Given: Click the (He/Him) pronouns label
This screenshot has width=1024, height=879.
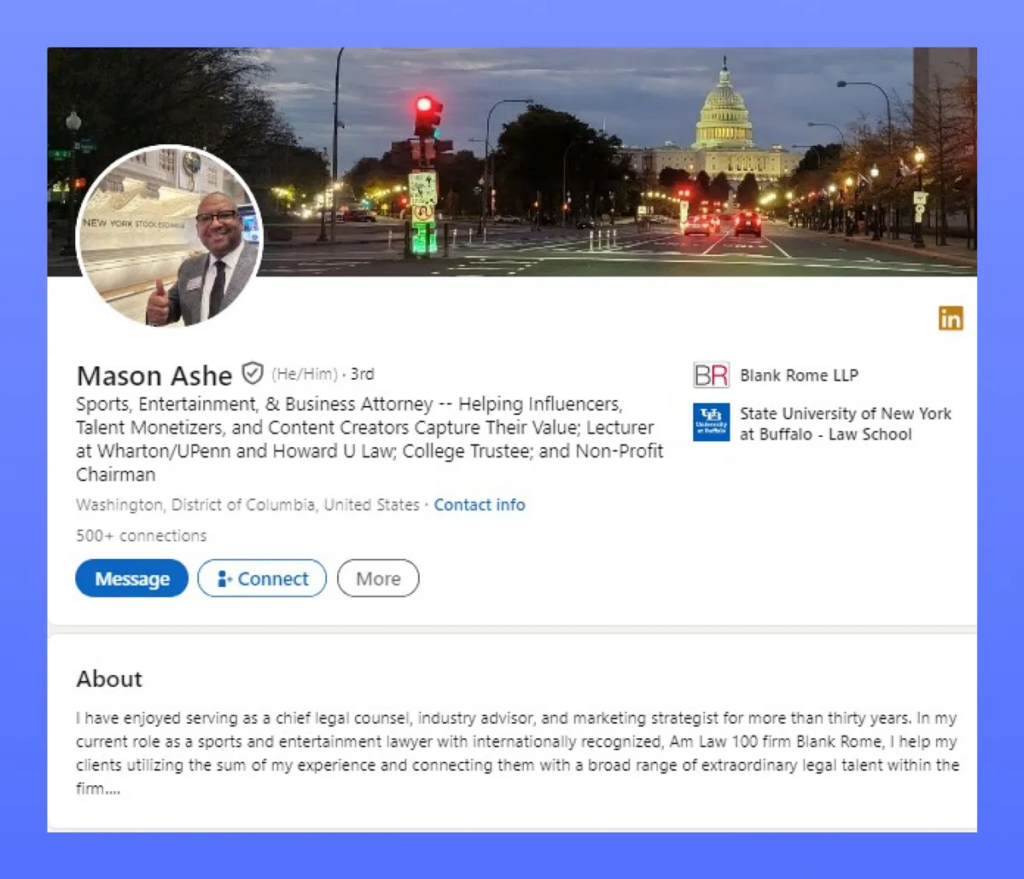Looking at the screenshot, I should point(300,373).
